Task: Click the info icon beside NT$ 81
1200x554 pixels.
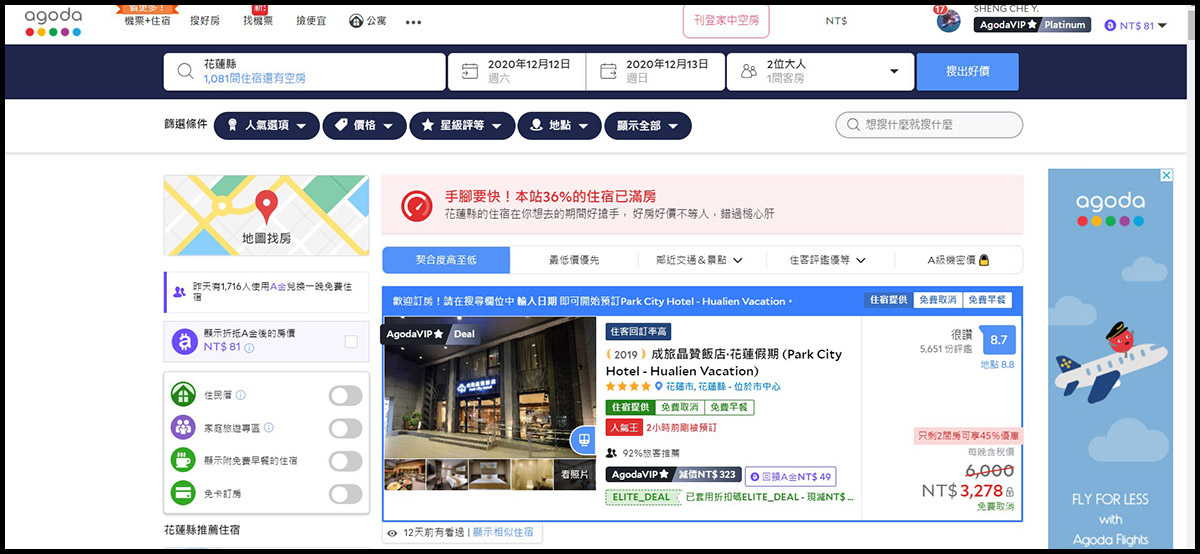Action: click(x=249, y=348)
